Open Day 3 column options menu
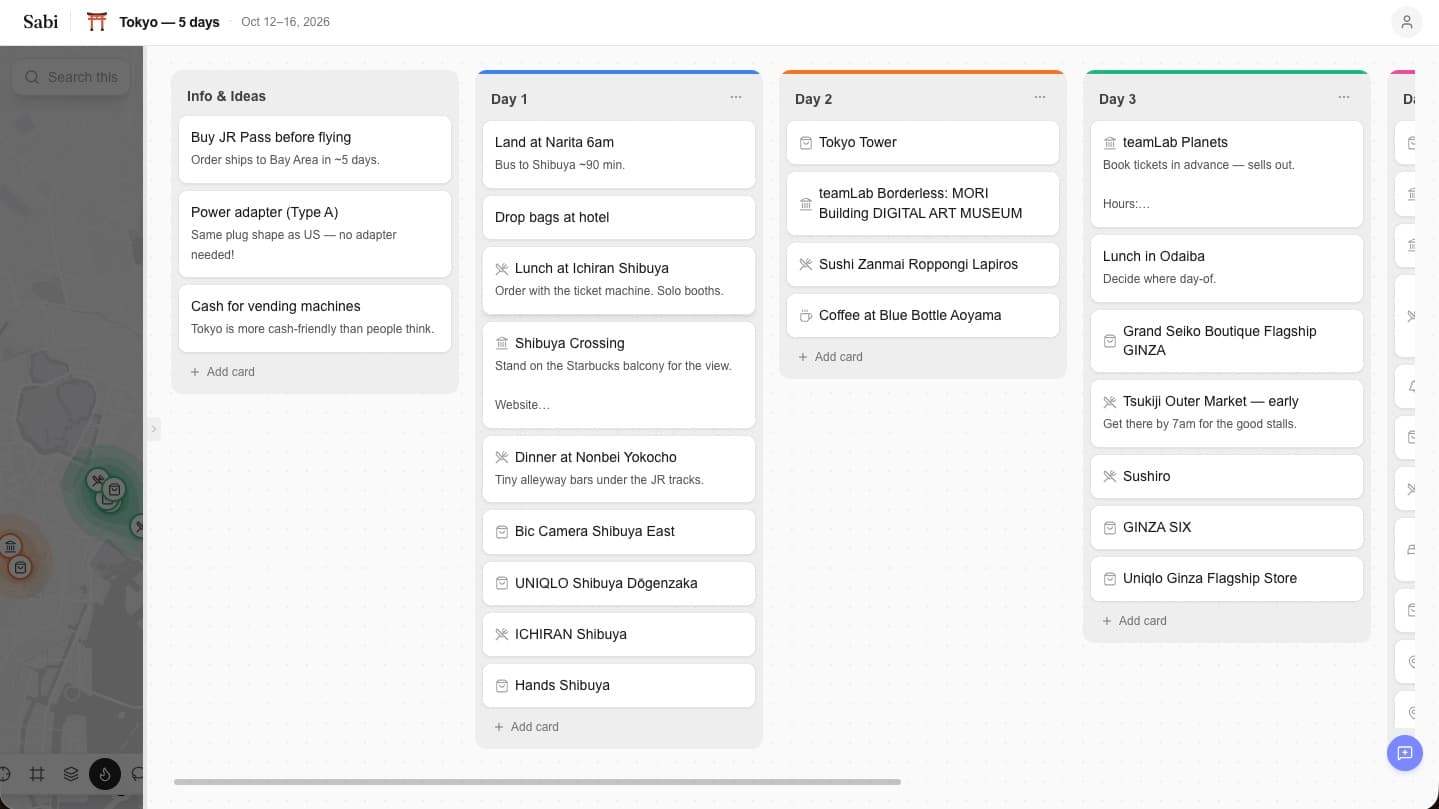This screenshot has height=809, width=1439. tap(1344, 98)
